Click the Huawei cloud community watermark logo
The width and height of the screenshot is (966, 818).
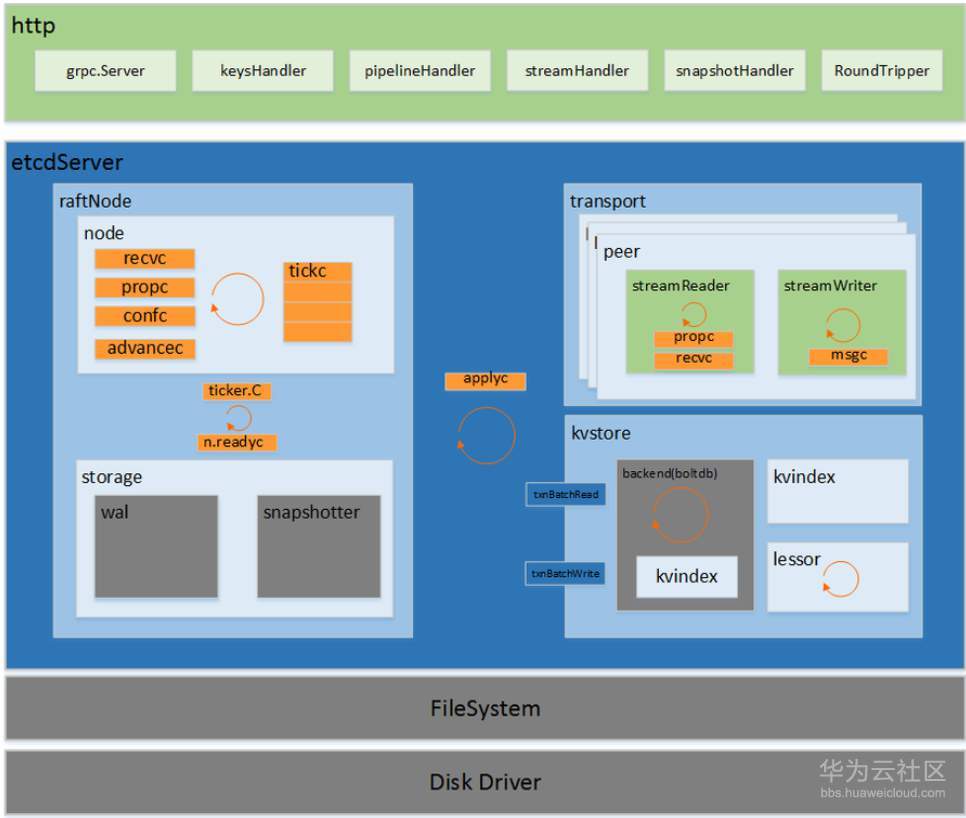click(882, 777)
